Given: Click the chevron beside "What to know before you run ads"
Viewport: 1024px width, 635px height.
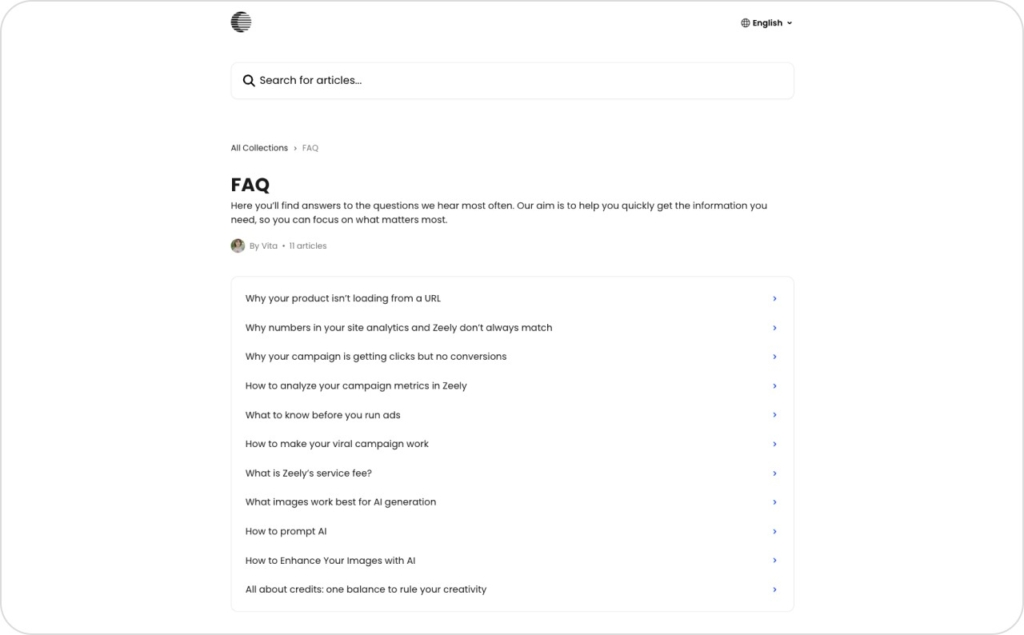Looking at the screenshot, I should tap(774, 415).
